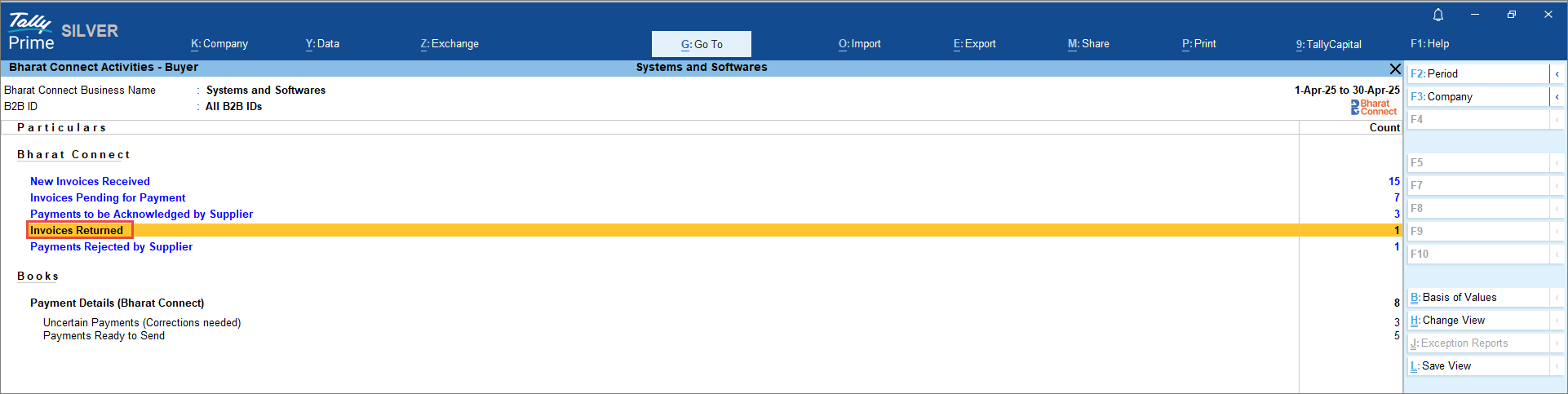
Task: Expand the arrow beside F2 Period
Action: click(x=1557, y=74)
